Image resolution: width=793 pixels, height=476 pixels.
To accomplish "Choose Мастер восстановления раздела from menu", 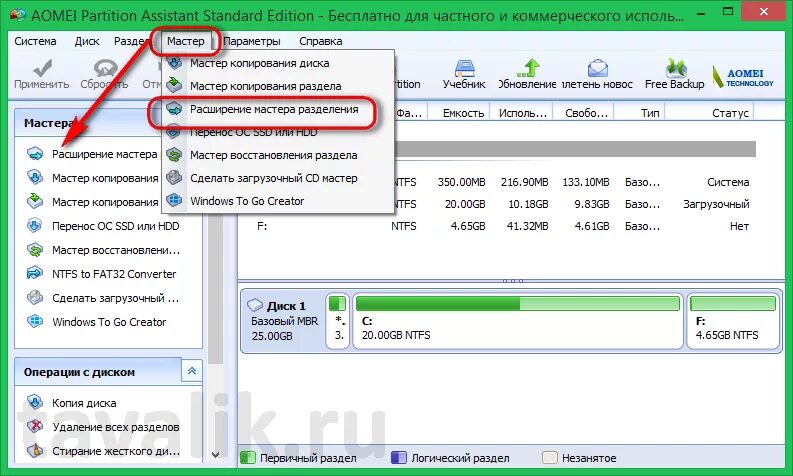I will 274,155.
